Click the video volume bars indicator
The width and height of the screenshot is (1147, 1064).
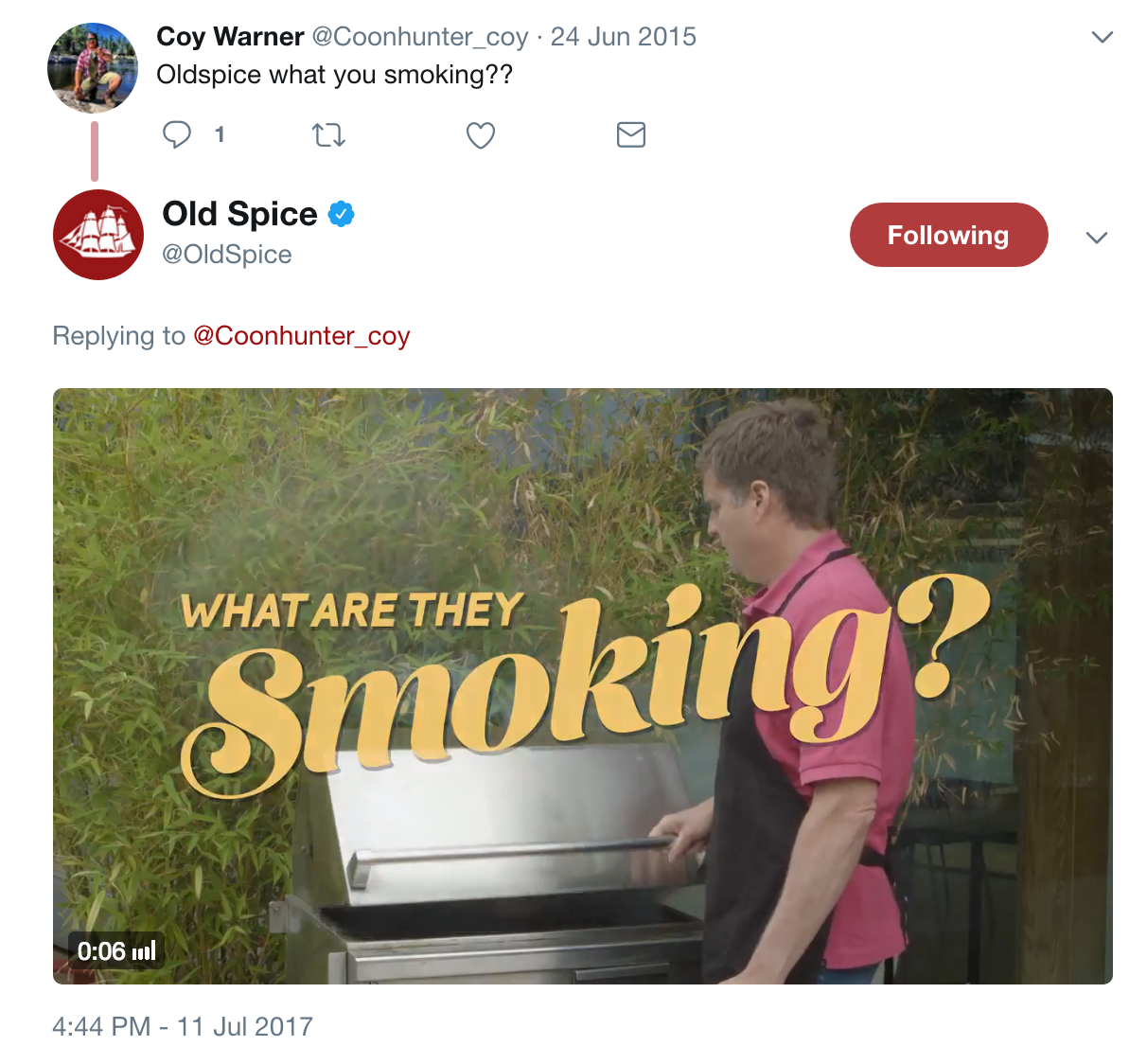(x=144, y=951)
